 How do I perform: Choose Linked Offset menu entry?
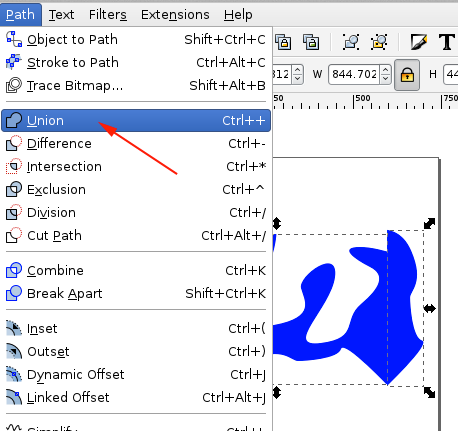pos(136,397)
